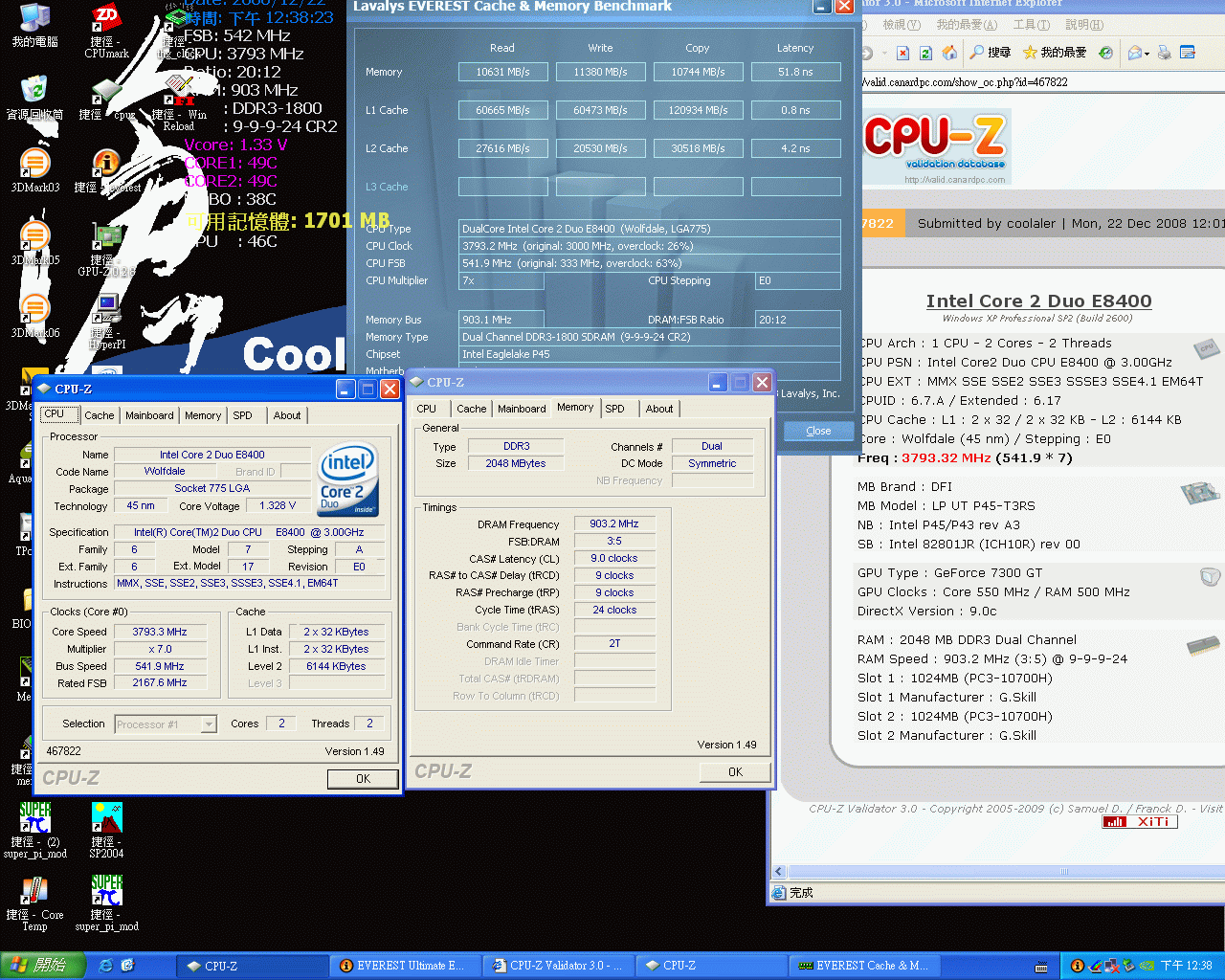
Task: Click the DRAM Frequency value 903.2 MHz
Action: [x=614, y=523]
